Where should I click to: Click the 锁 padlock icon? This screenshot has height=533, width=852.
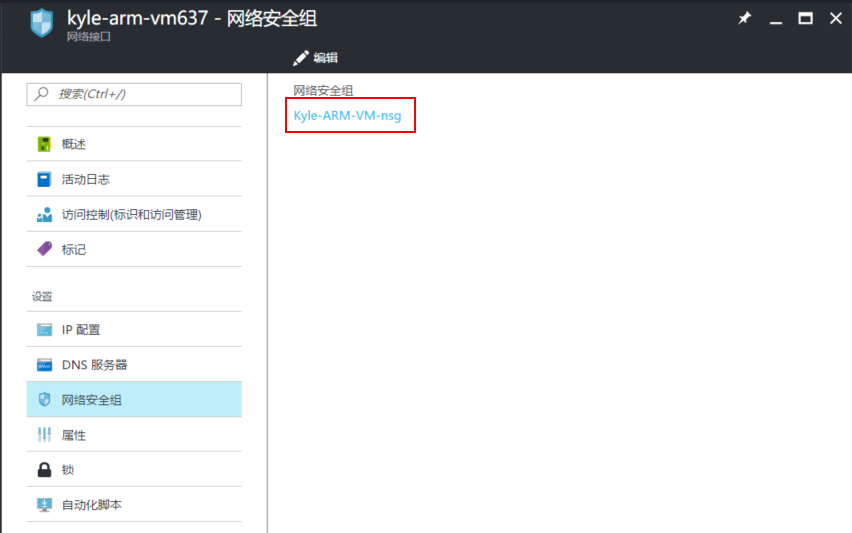[x=44, y=470]
